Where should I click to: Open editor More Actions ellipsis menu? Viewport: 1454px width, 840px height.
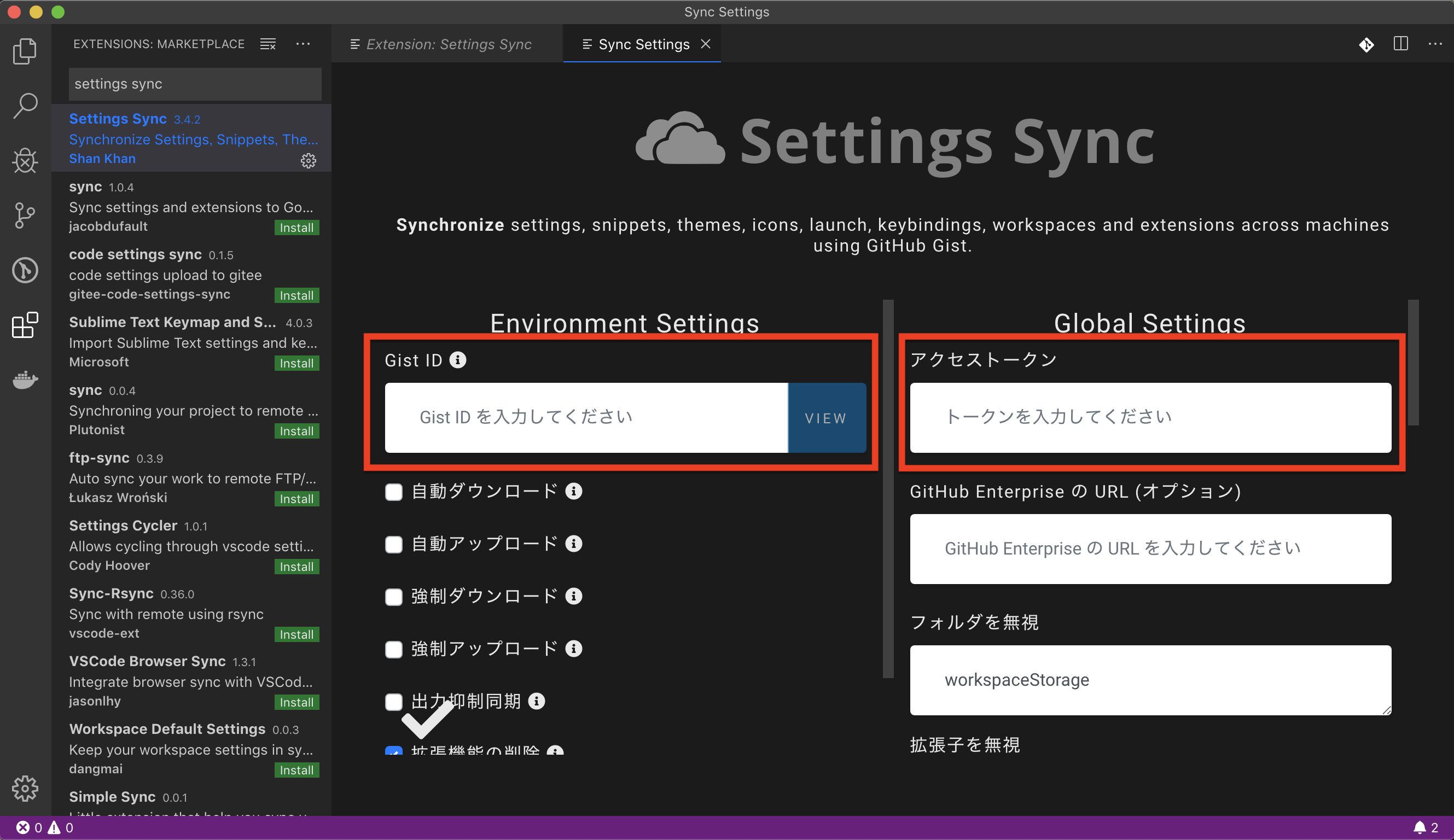(x=1435, y=44)
